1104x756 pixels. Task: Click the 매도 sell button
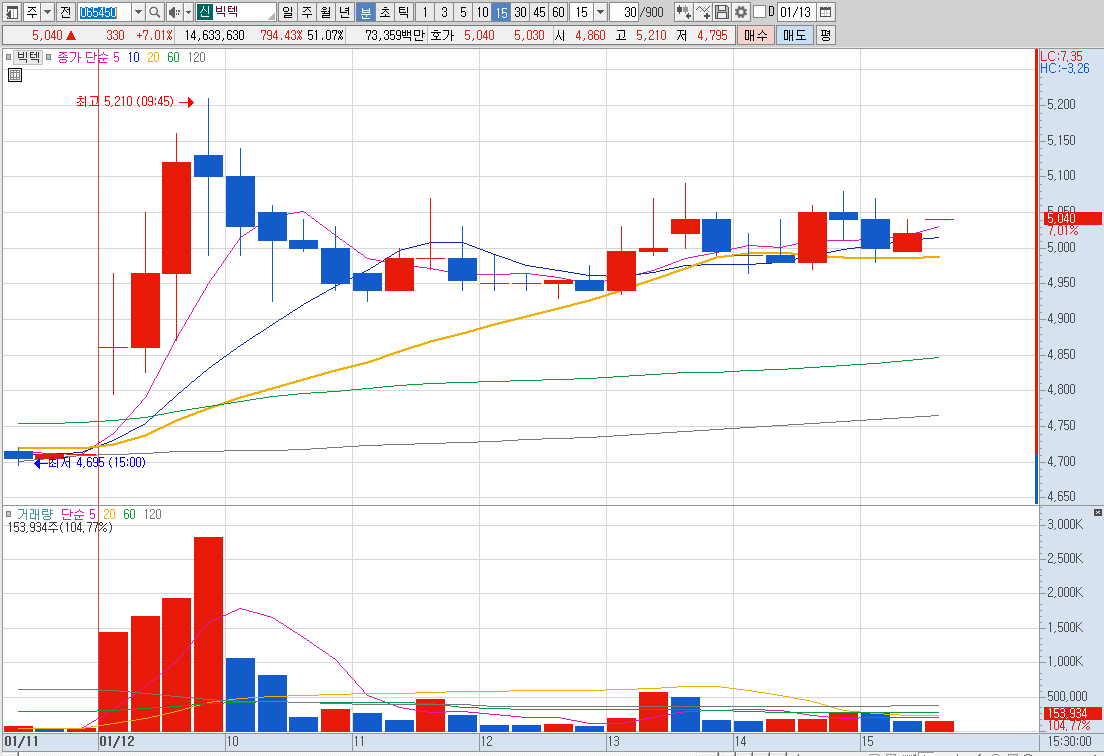pyautogui.click(x=795, y=35)
